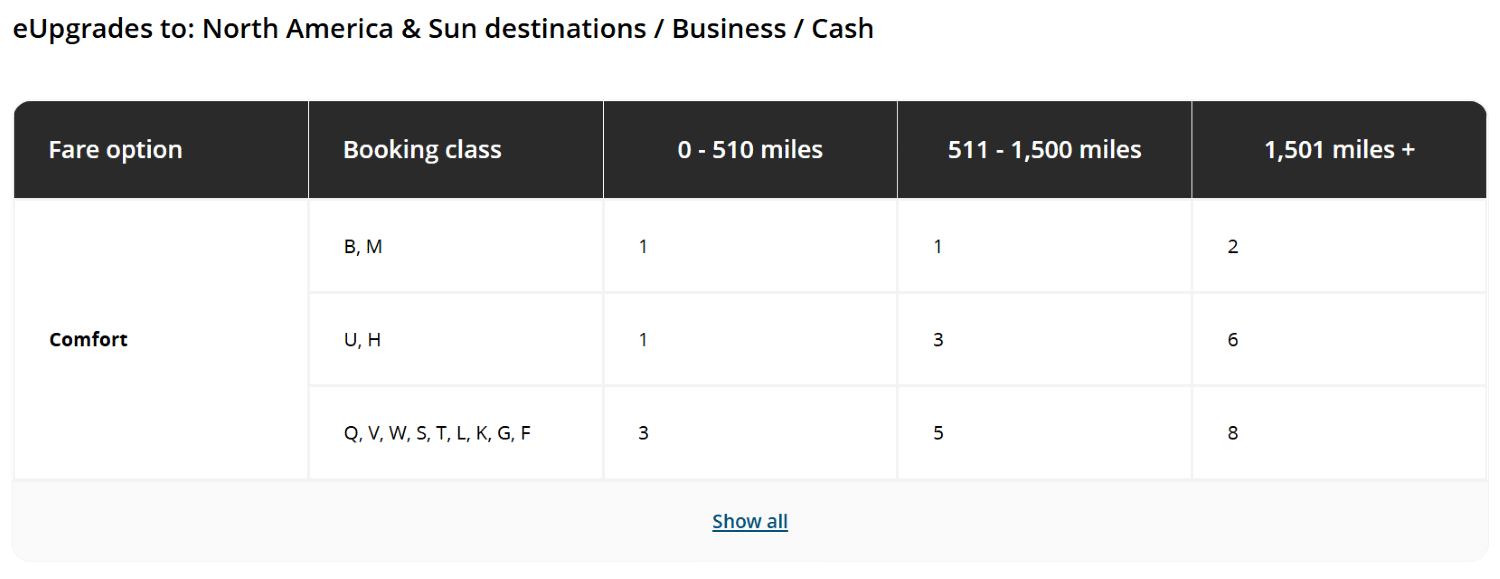Click the 0 - 510 miles header

(750, 148)
